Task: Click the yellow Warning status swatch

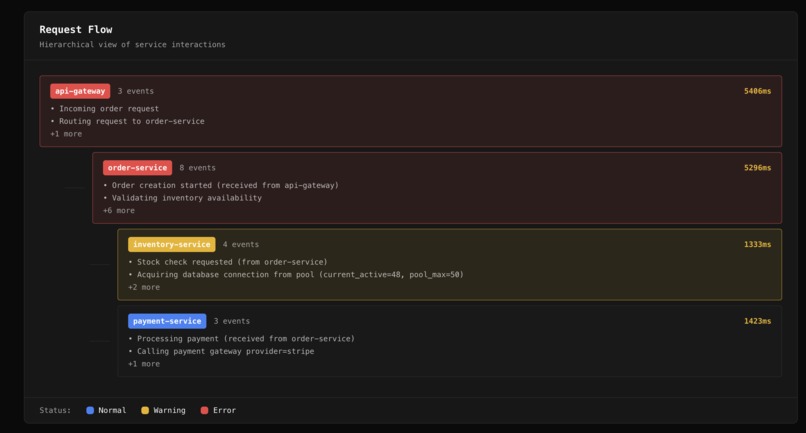Action: pos(145,410)
